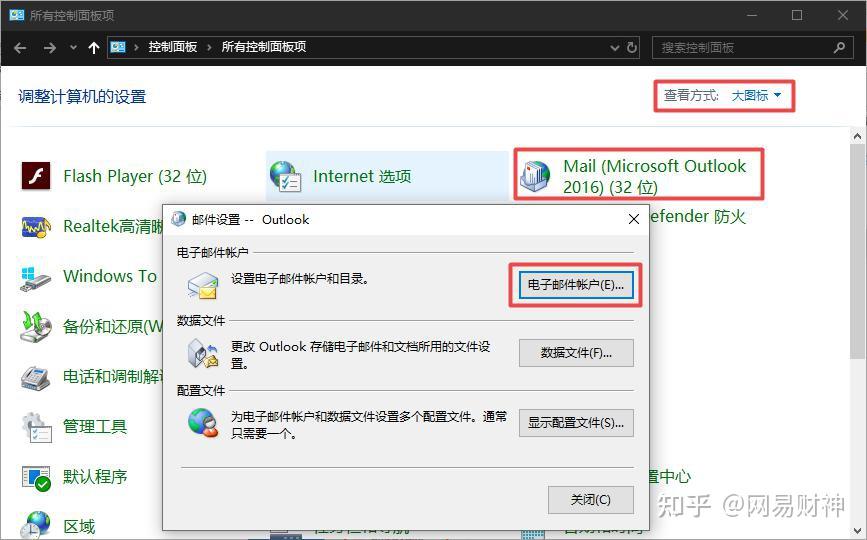
Task: Click the 区域 globe clock icon
Action: 35,525
